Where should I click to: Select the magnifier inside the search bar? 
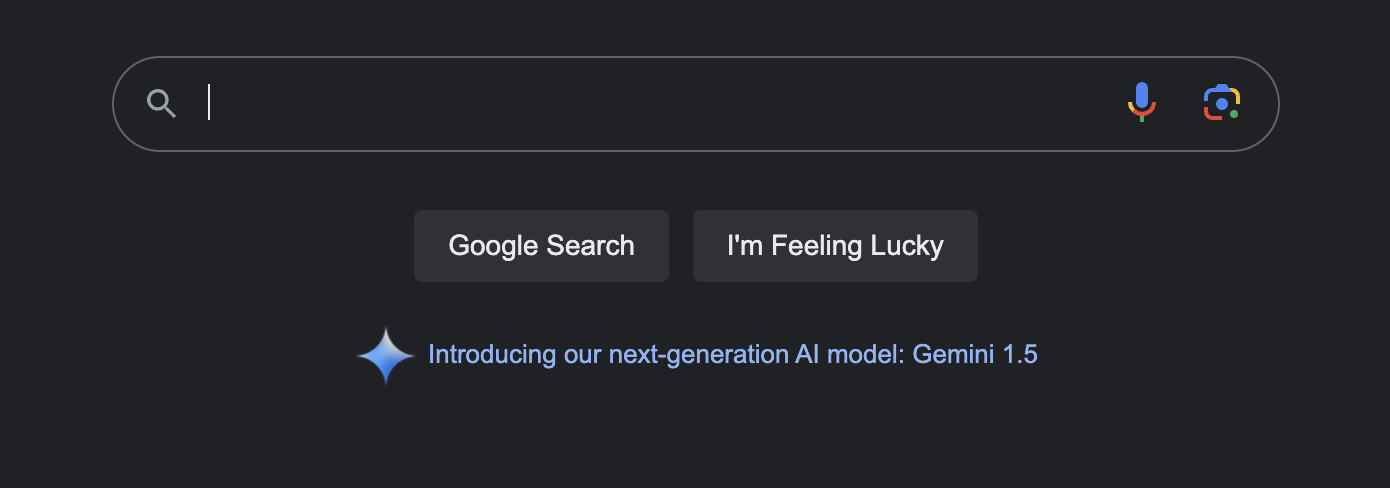(x=161, y=103)
